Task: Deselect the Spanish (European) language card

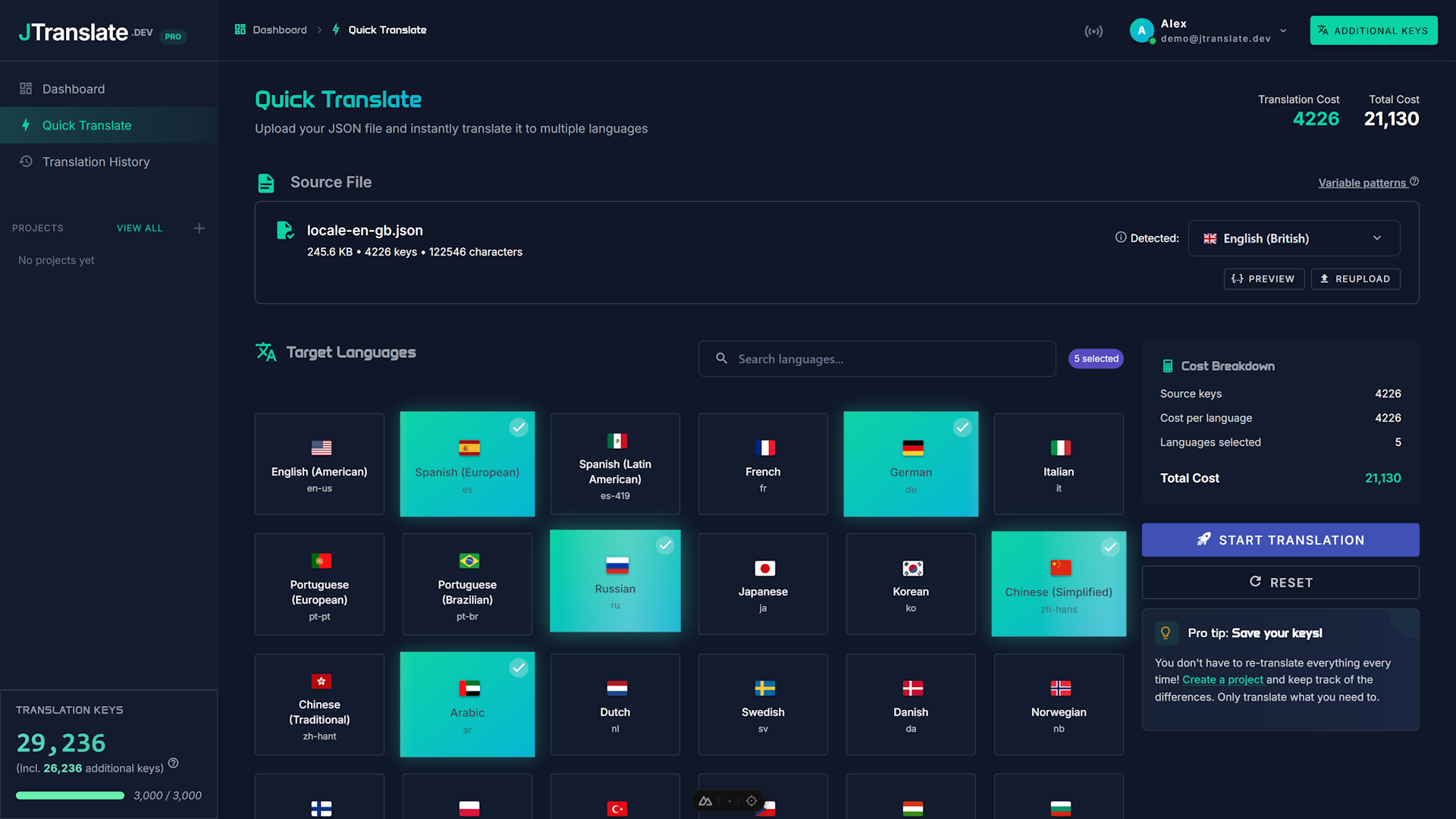Action: [467, 463]
